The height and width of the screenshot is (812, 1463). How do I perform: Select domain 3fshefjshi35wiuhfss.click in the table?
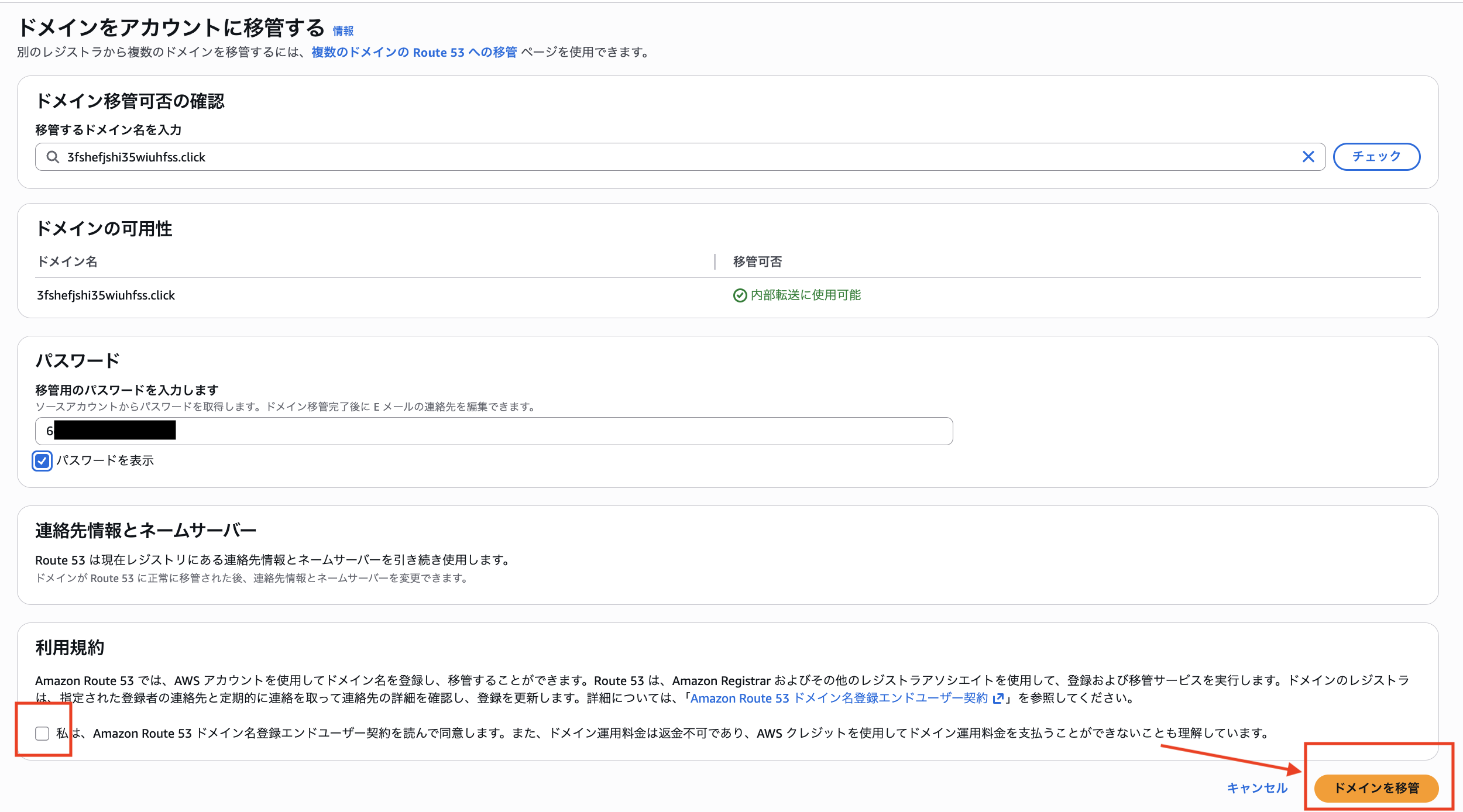pos(105,295)
